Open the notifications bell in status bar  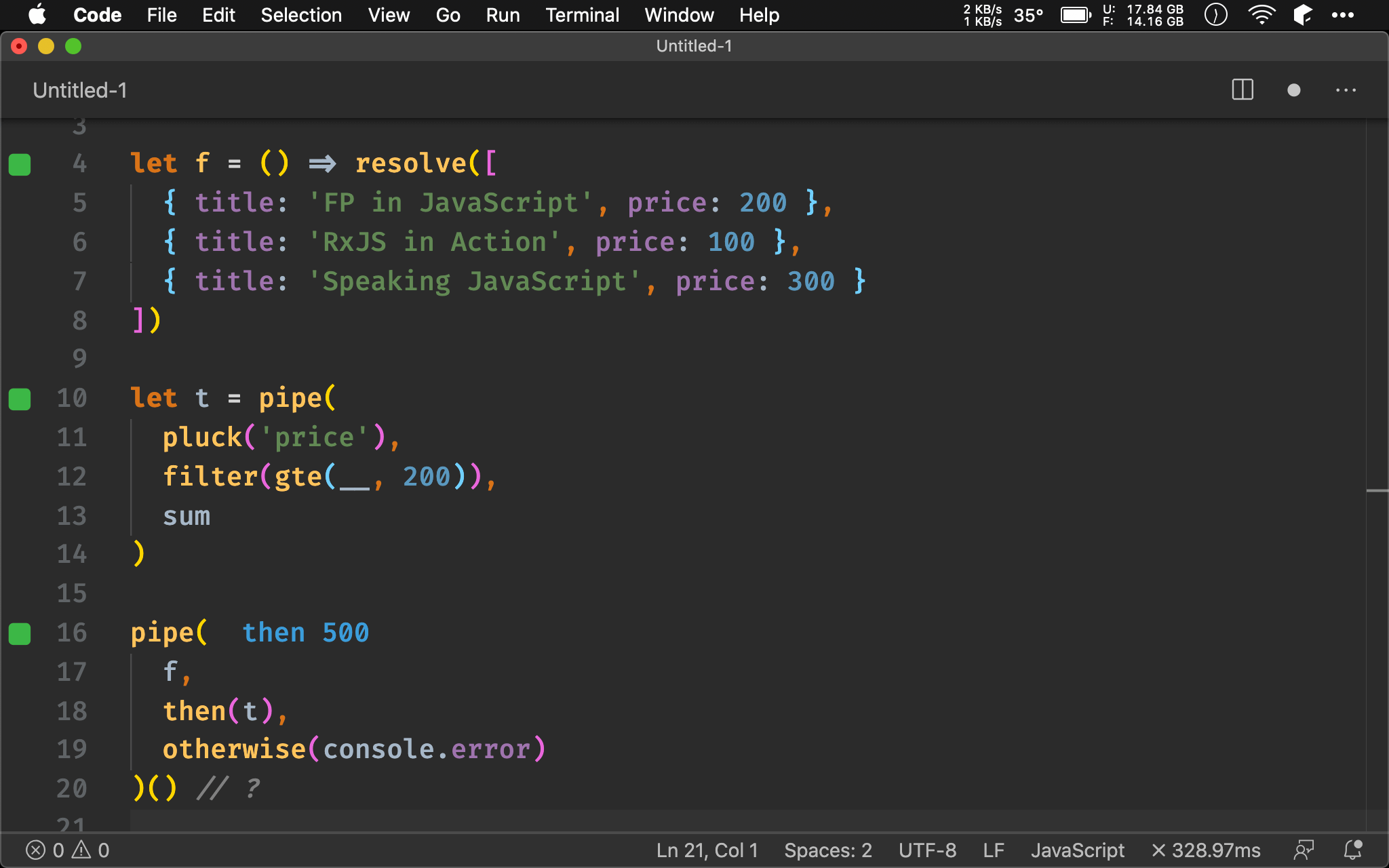coord(1353,850)
